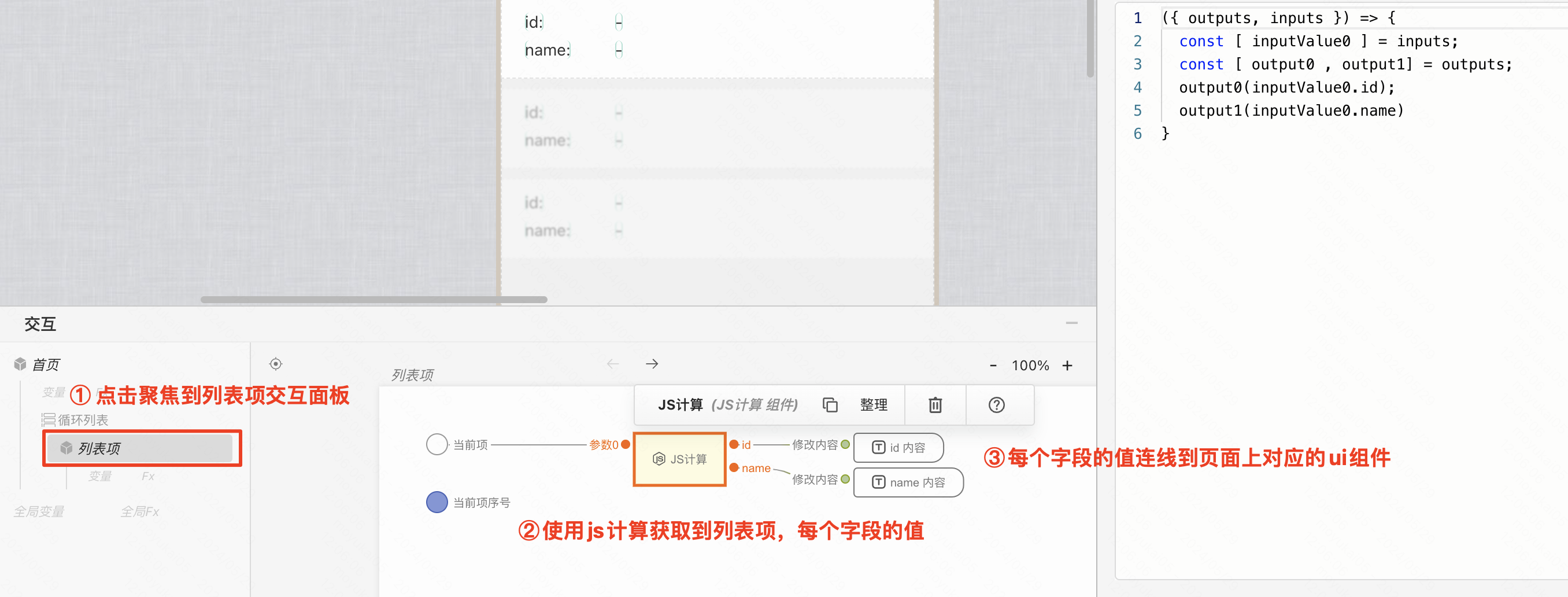Click code line 5 output1(inputValue0.name)

1291,110
